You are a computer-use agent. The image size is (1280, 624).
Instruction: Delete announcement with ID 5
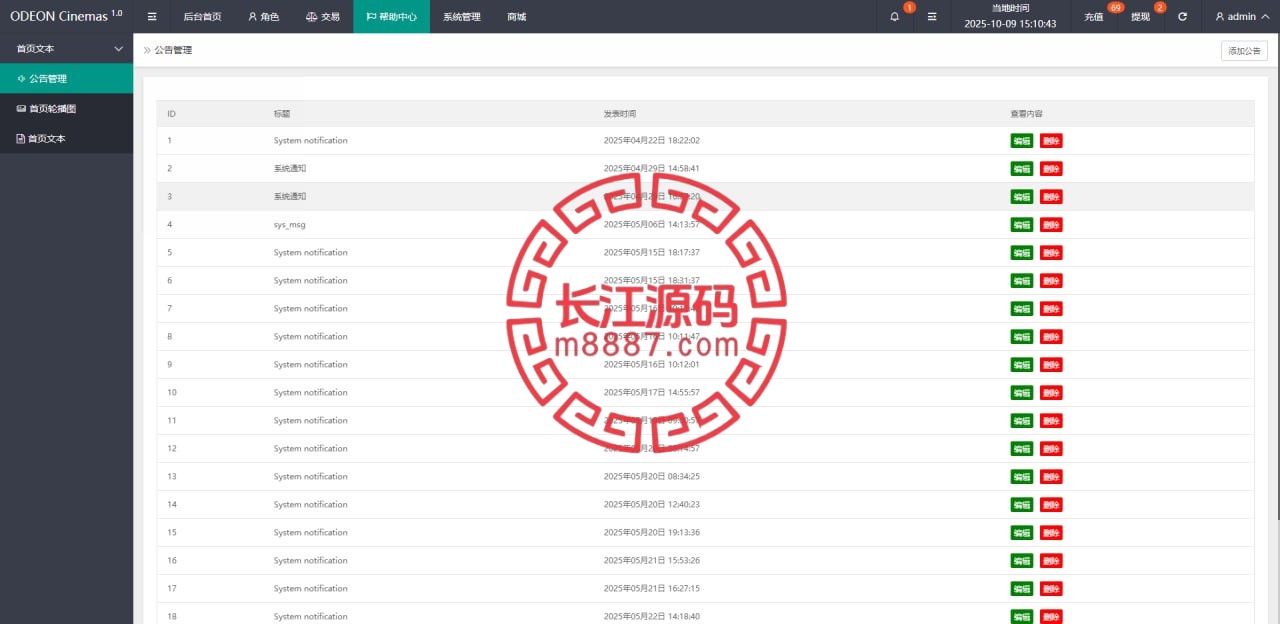pyautogui.click(x=1051, y=253)
